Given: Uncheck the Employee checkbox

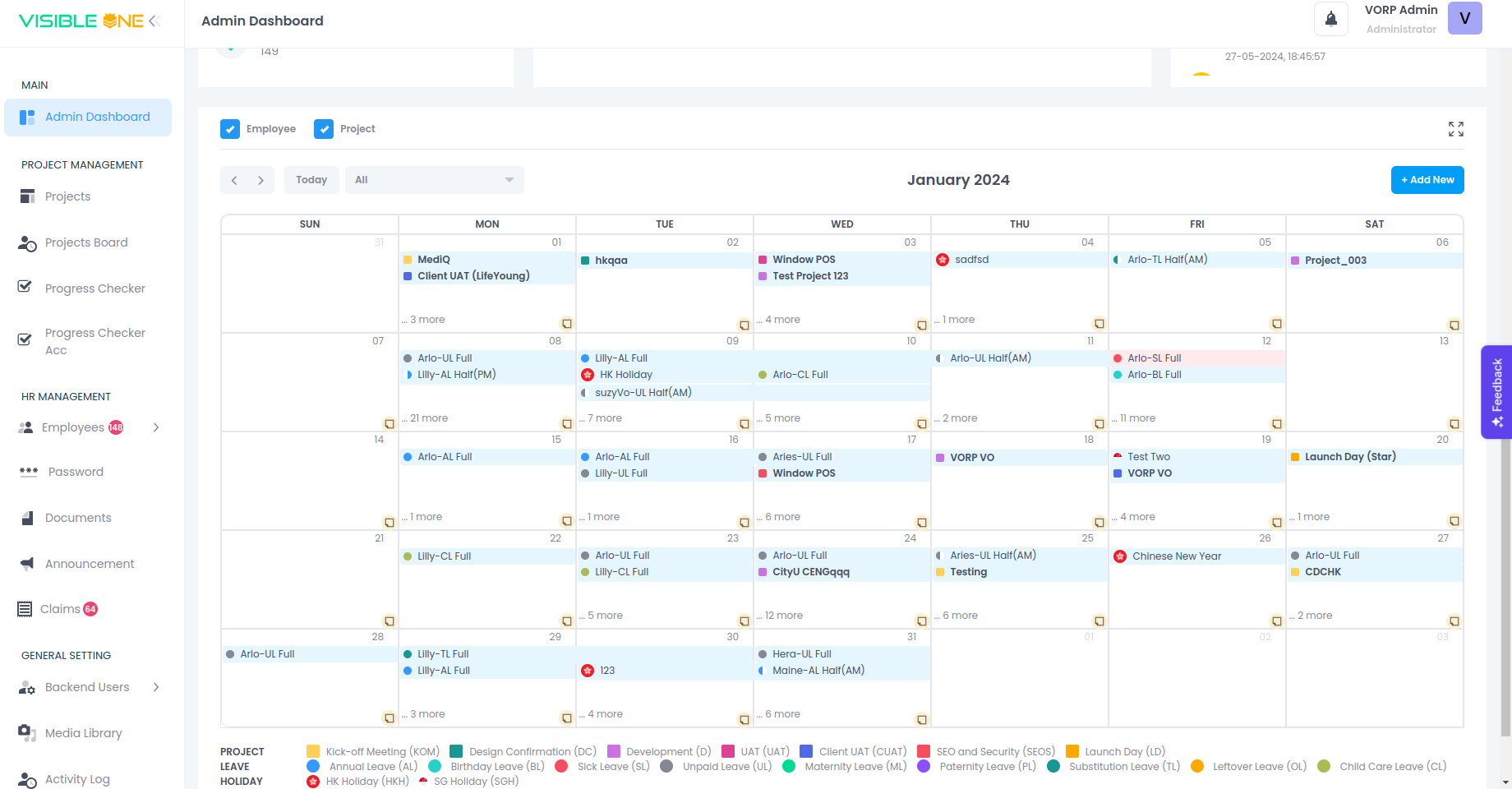Looking at the screenshot, I should tap(230, 129).
